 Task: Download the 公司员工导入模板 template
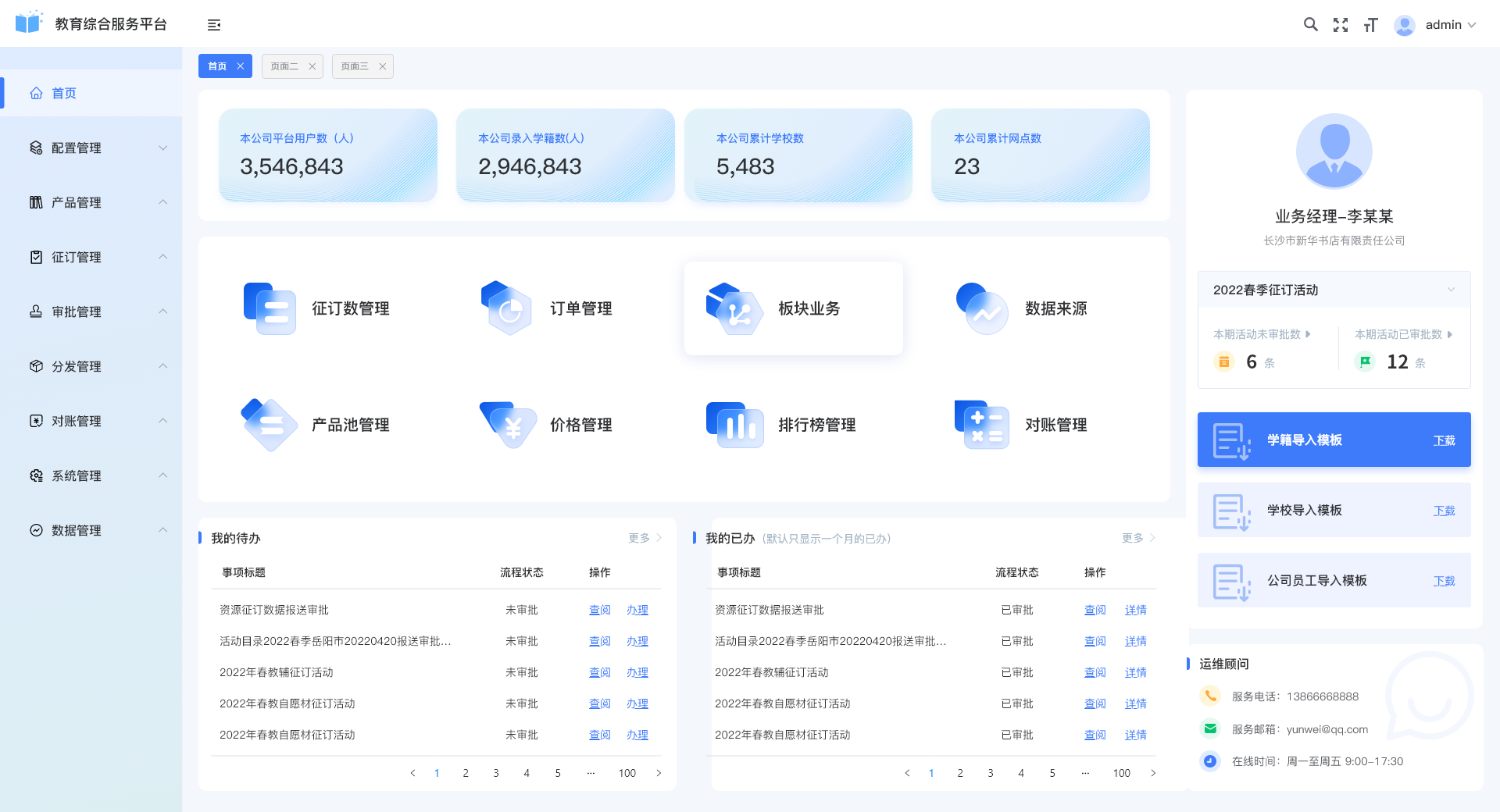(1444, 581)
